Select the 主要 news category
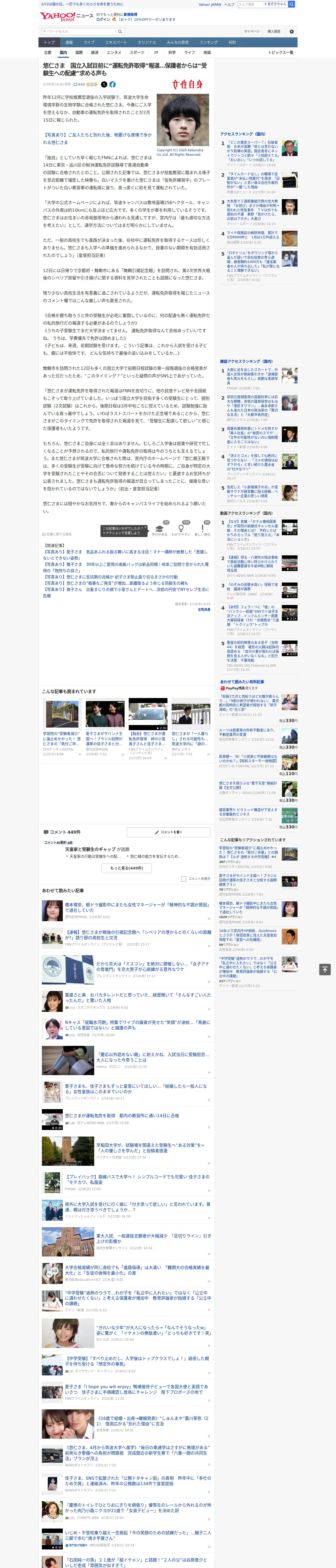Image resolution: width=336 pixels, height=1568 pixels. [x=48, y=52]
